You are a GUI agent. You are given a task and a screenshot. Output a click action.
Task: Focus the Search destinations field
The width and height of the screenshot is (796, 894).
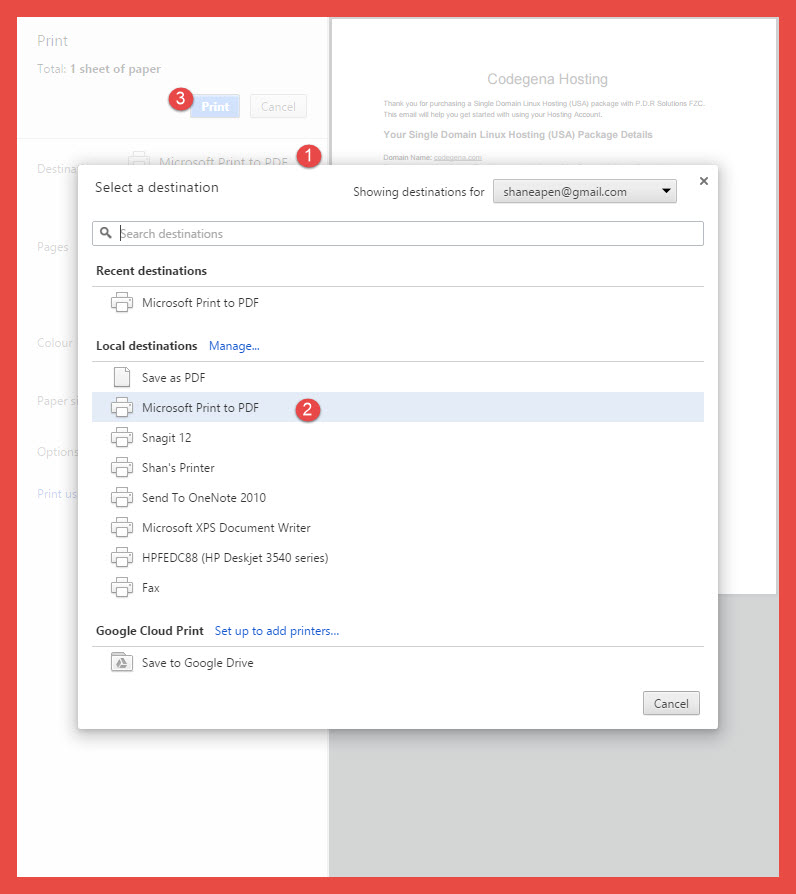click(x=397, y=233)
